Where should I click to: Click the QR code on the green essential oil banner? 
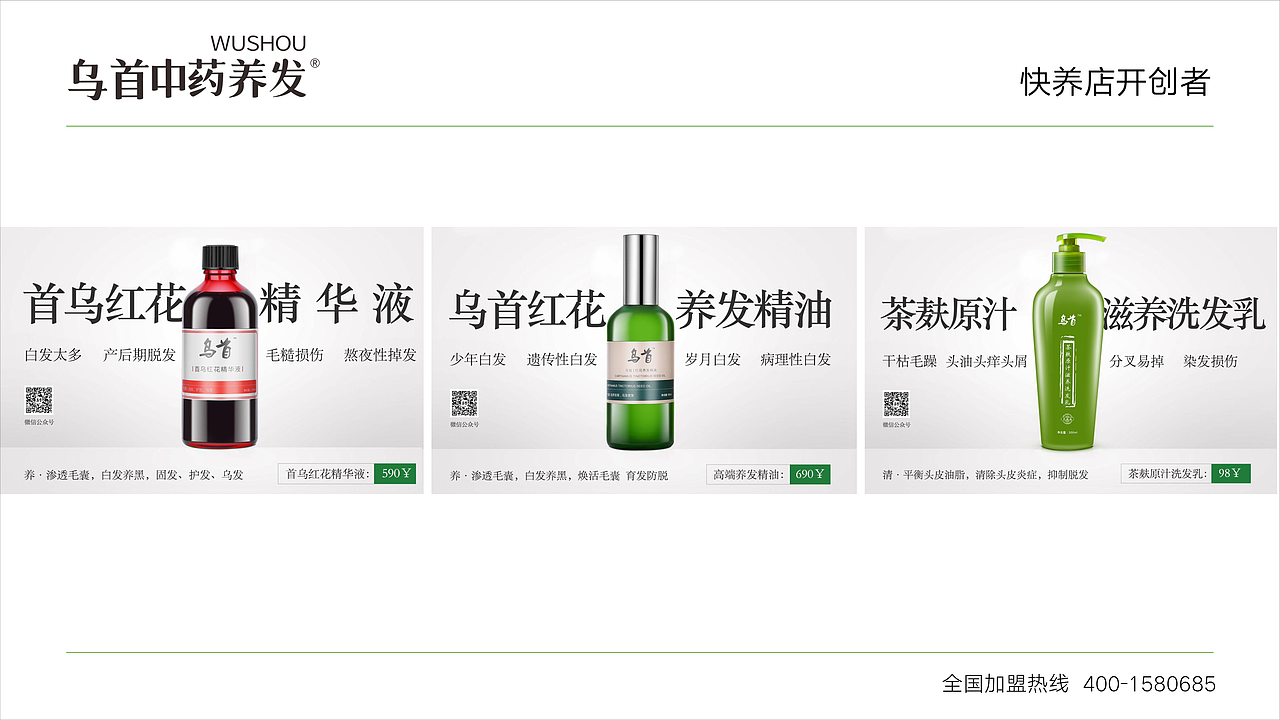pyautogui.click(x=464, y=403)
